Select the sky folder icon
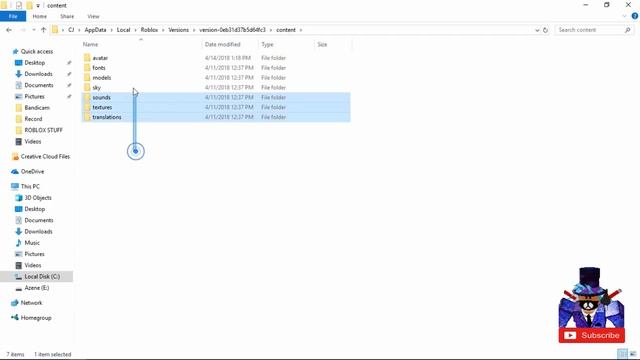Image resolution: width=640 pixels, height=360 pixels. [87, 87]
